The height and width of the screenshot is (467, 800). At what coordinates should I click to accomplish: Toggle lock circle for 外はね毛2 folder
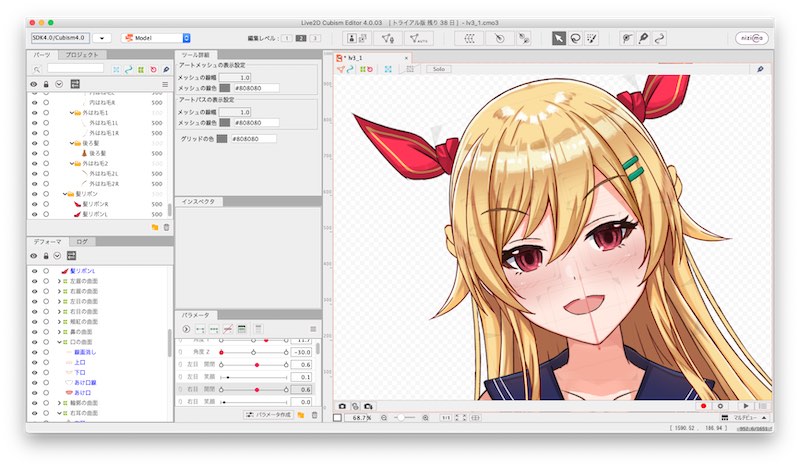(x=46, y=164)
